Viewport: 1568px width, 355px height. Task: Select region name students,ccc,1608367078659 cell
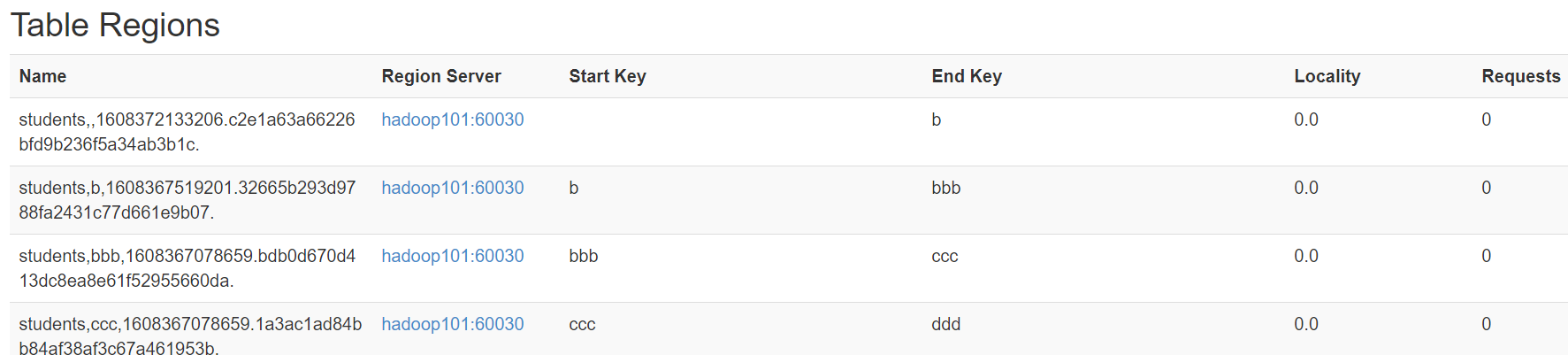point(190,336)
